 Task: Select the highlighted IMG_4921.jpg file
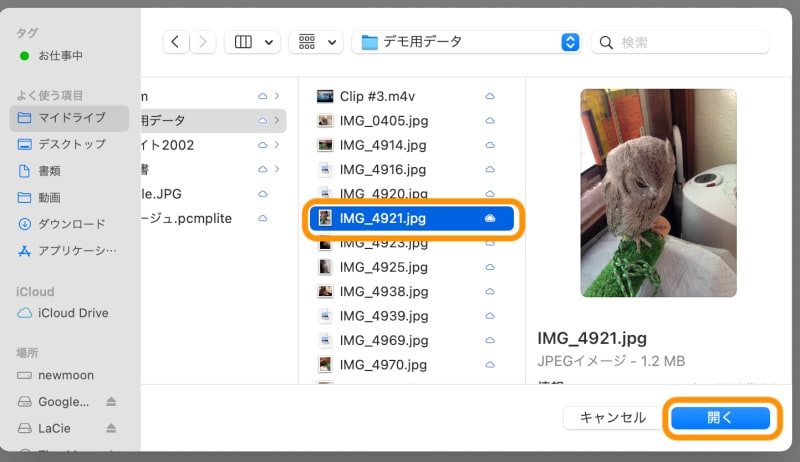[411, 218]
